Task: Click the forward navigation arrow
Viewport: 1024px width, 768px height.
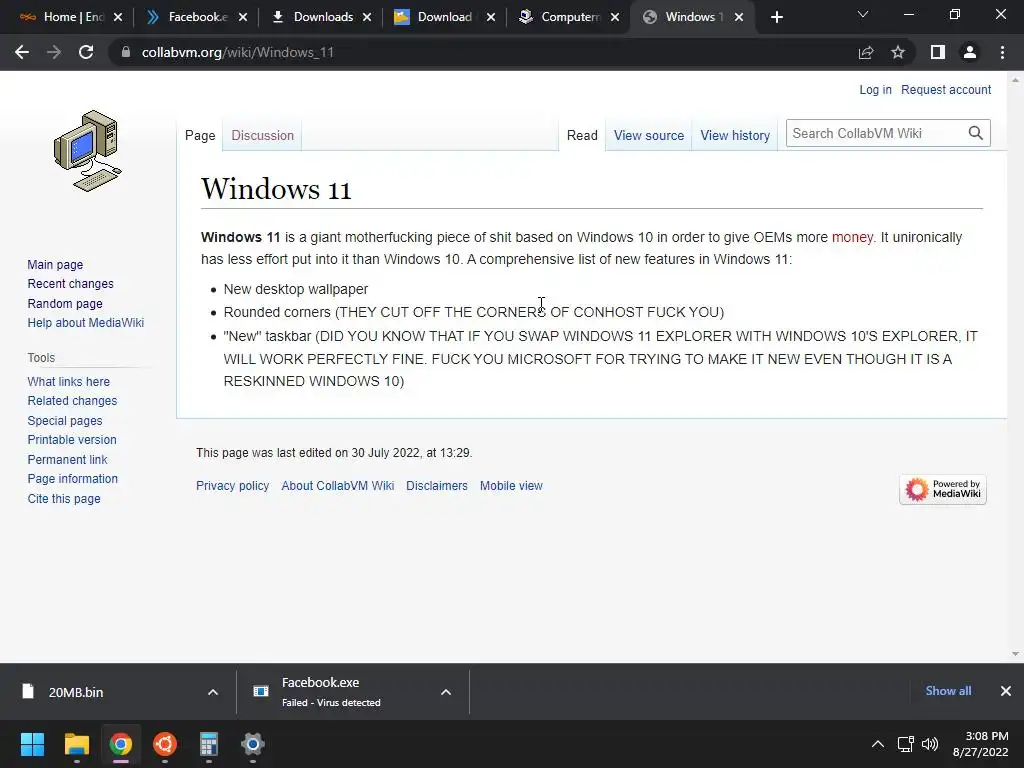Action: [54, 52]
